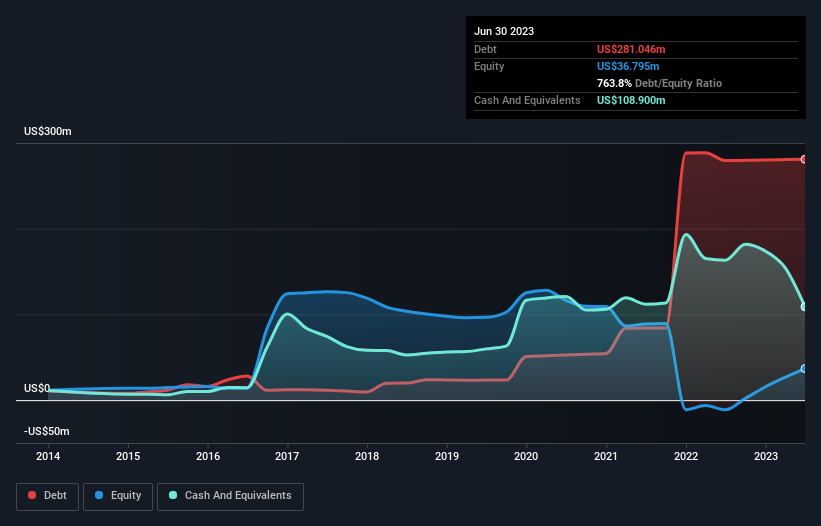Click the 2019 x-axis label
The image size is (821, 526).
tap(447, 456)
